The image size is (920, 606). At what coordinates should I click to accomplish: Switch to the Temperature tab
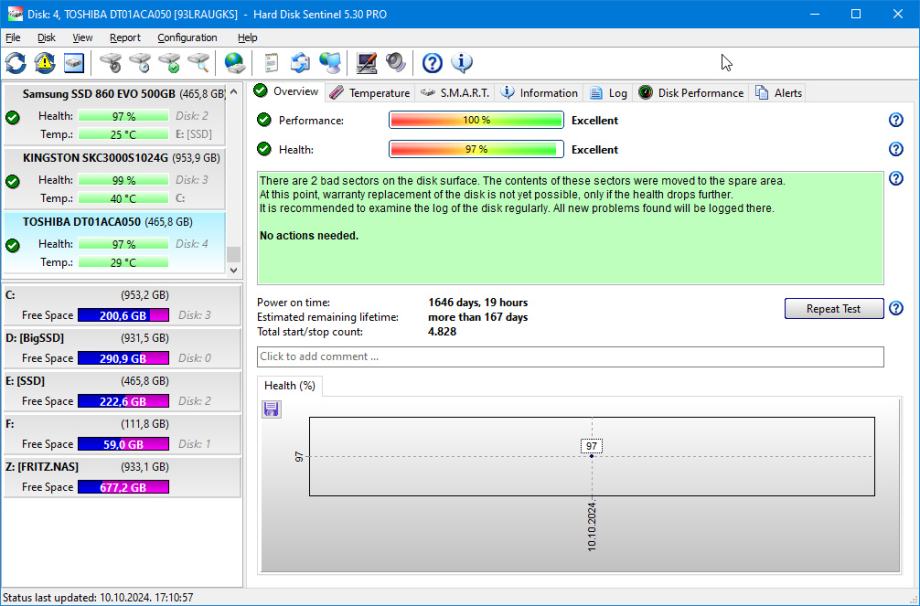pos(370,93)
